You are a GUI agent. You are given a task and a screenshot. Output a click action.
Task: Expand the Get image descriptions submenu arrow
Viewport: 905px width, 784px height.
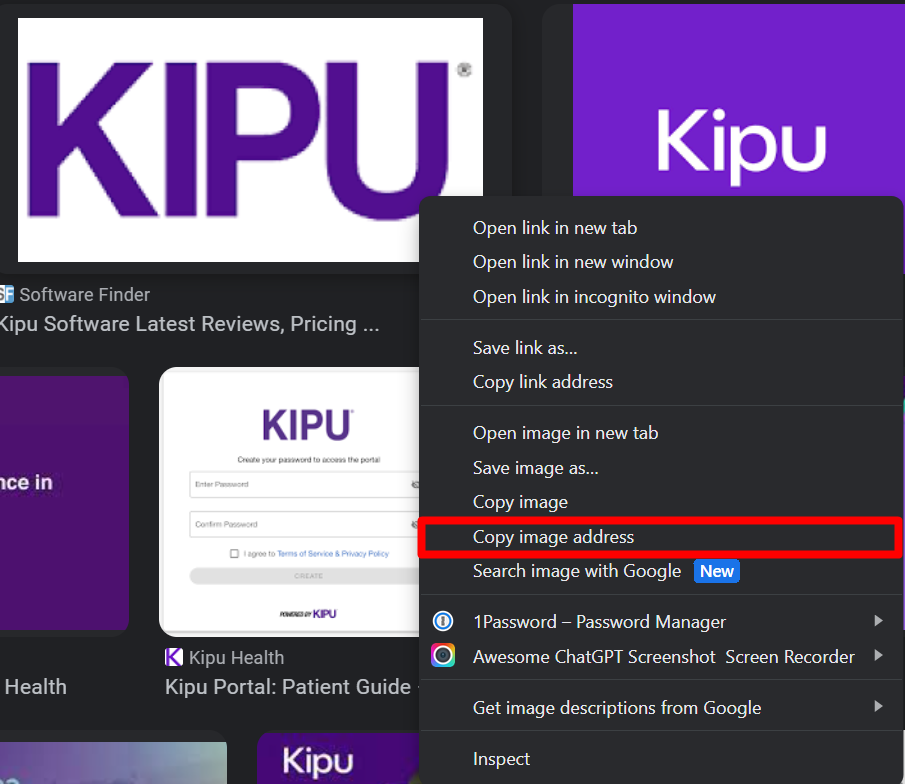878,707
